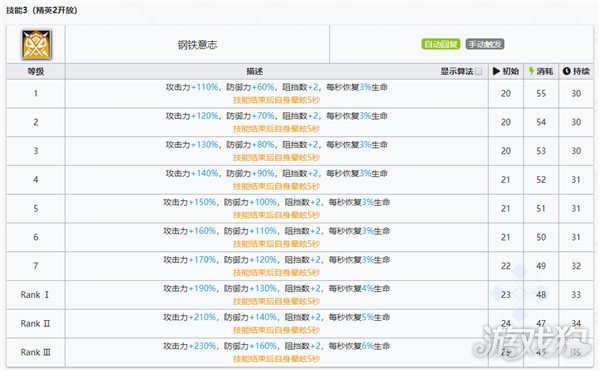Click cost value 50 in level 6 row
Screen dimensions: 600x371
click(541, 237)
